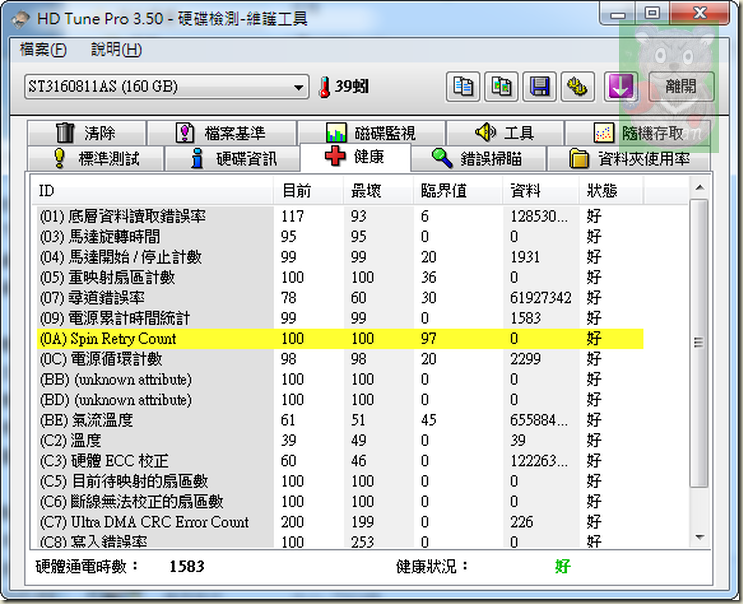Click the scrollbar up arrow

tap(699, 188)
